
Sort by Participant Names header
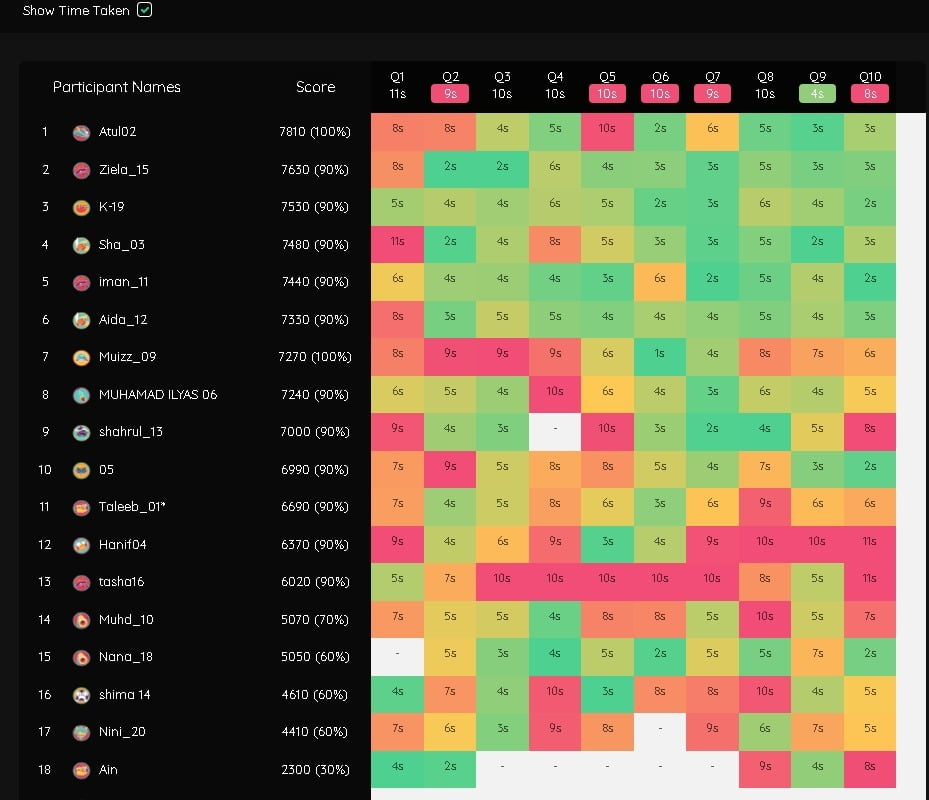coord(116,87)
